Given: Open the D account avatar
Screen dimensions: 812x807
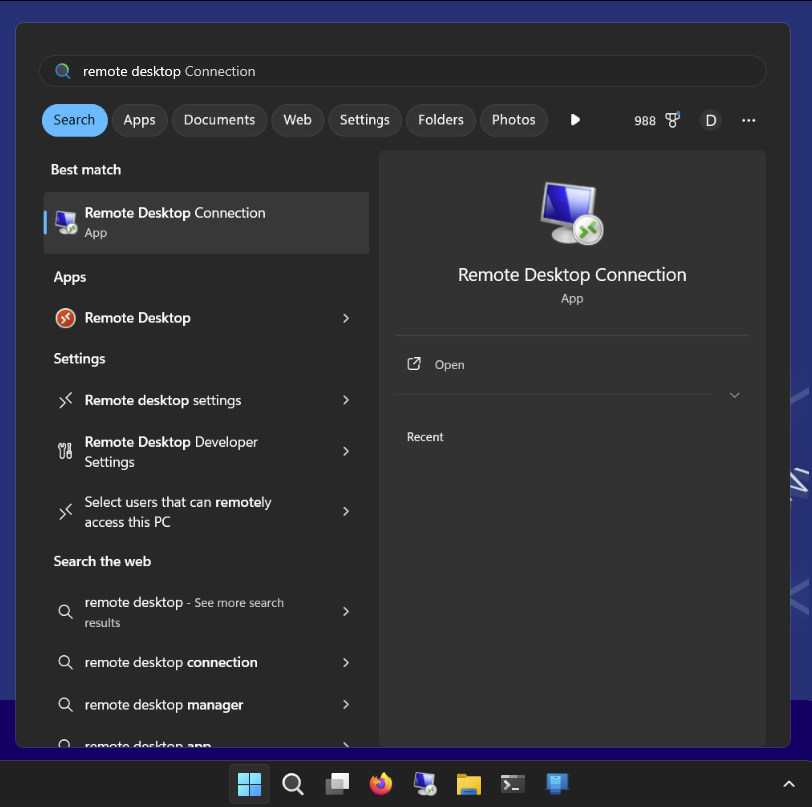Looking at the screenshot, I should pos(710,120).
